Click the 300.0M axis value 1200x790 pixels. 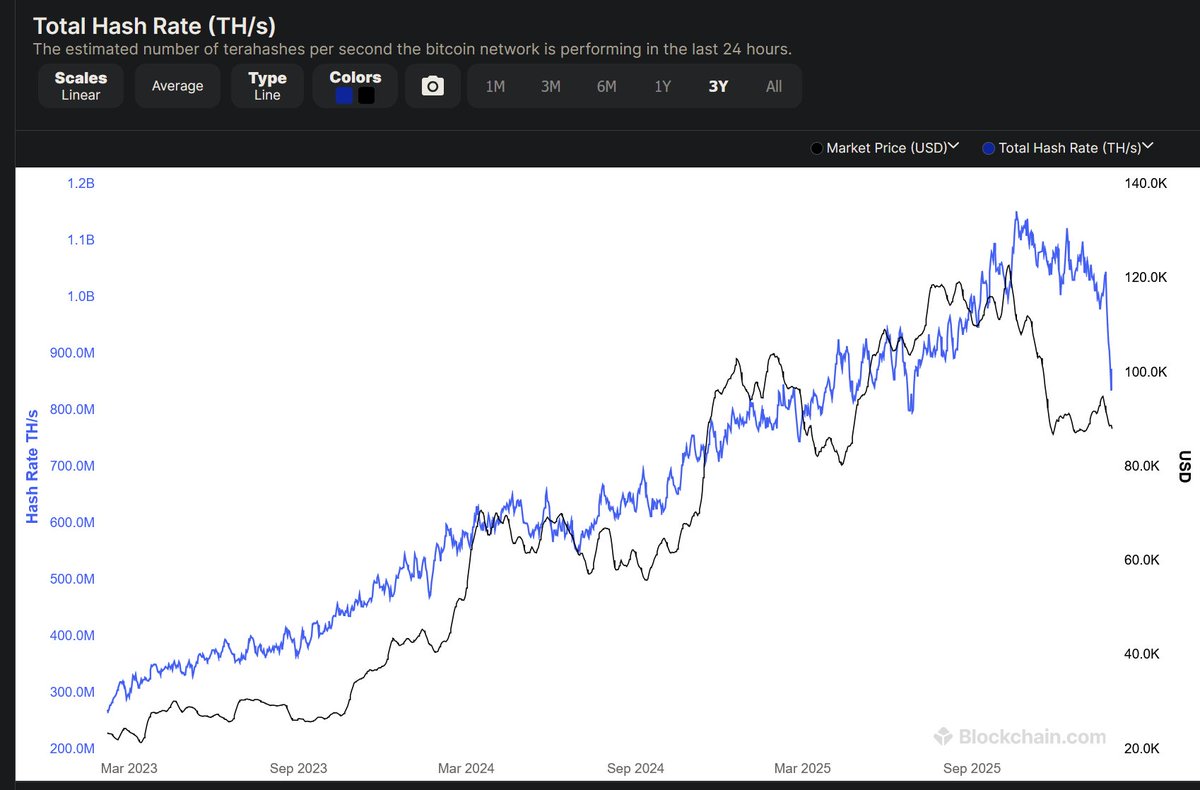[x=72, y=692]
